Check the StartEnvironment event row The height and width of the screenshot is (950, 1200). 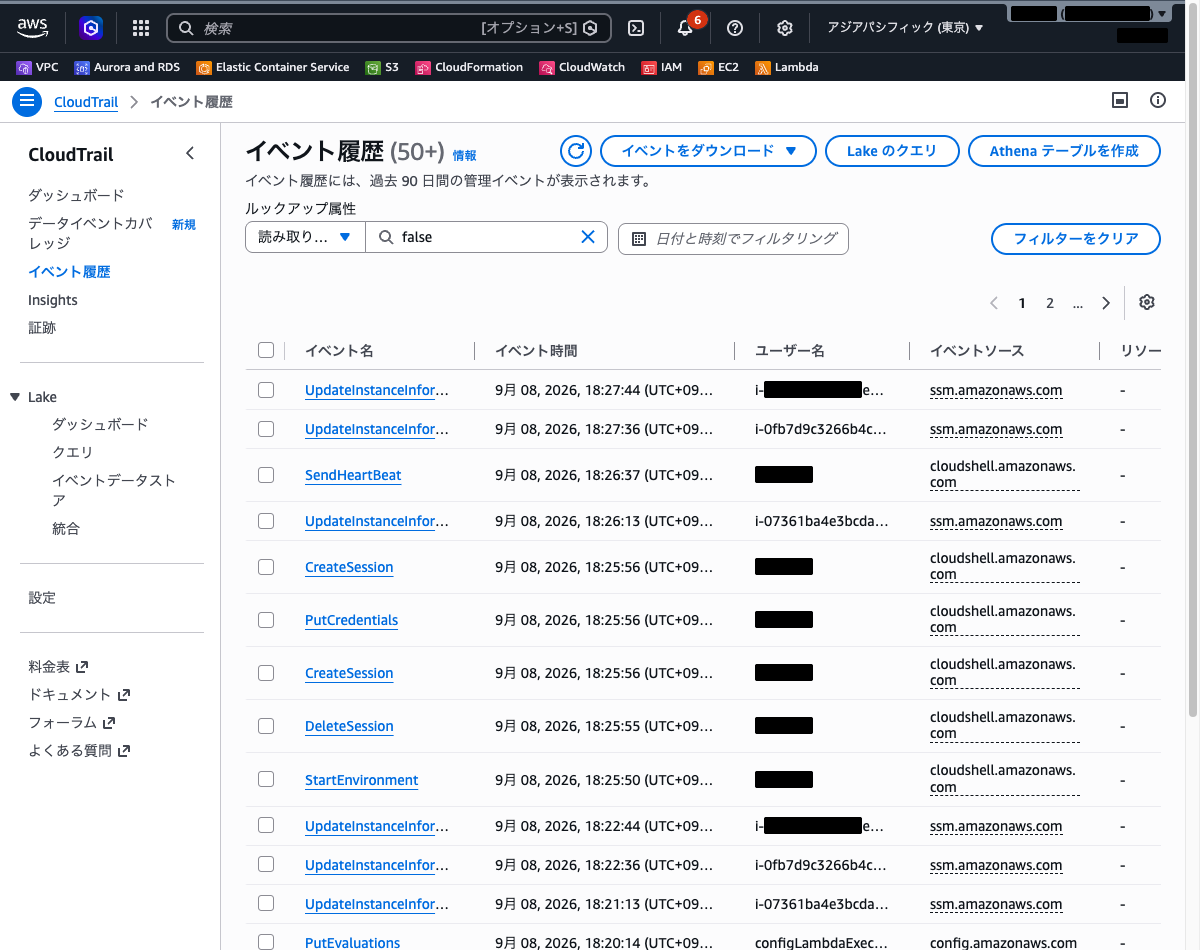tap(265, 779)
